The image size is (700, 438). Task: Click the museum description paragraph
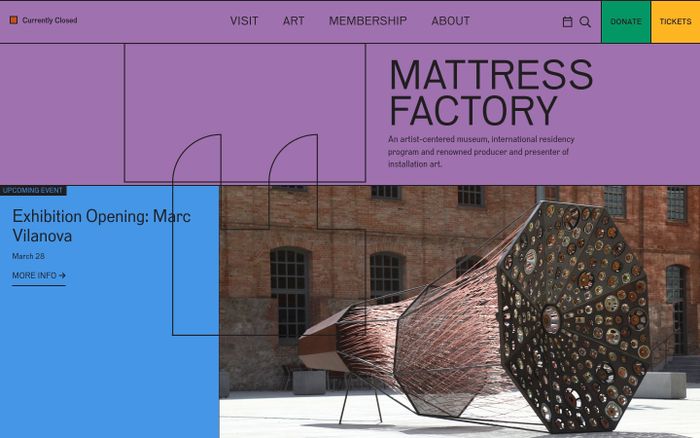(481, 152)
